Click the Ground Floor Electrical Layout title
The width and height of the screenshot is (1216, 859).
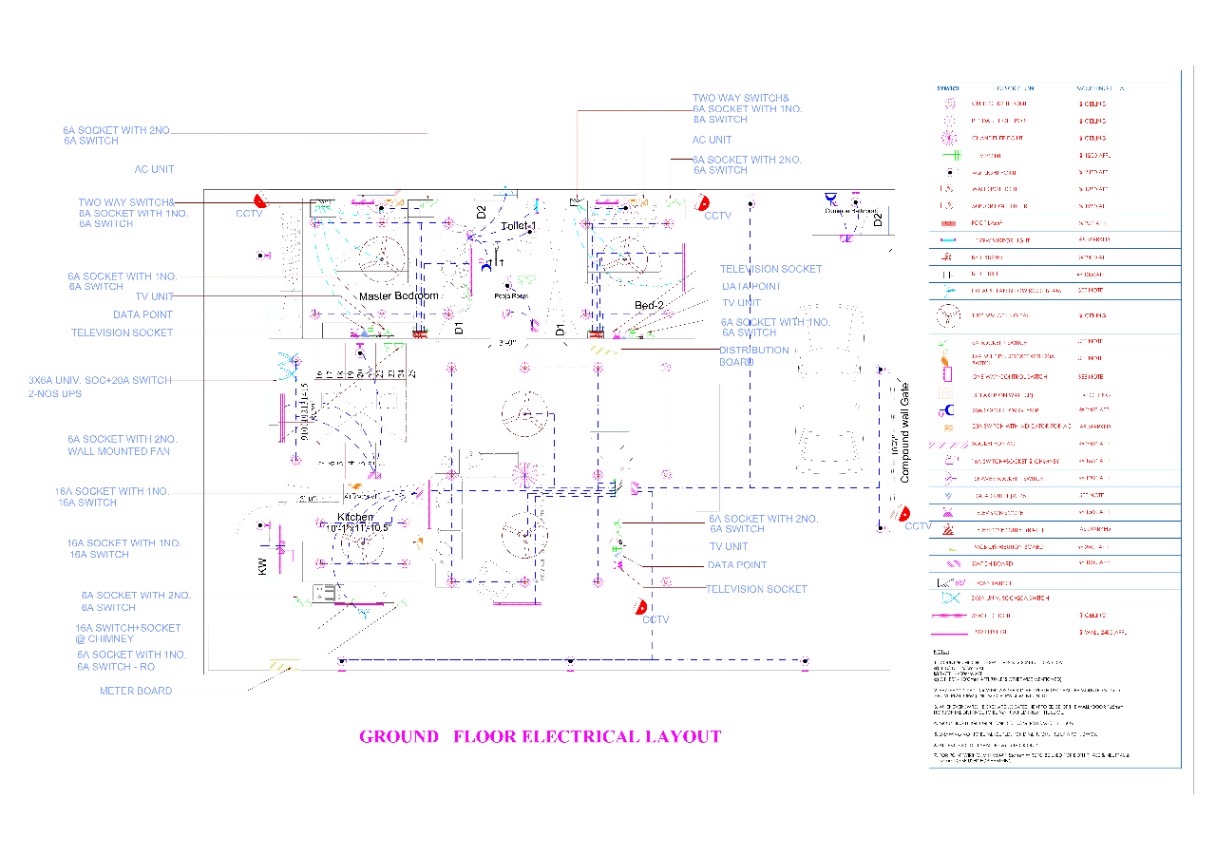(540, 737)
